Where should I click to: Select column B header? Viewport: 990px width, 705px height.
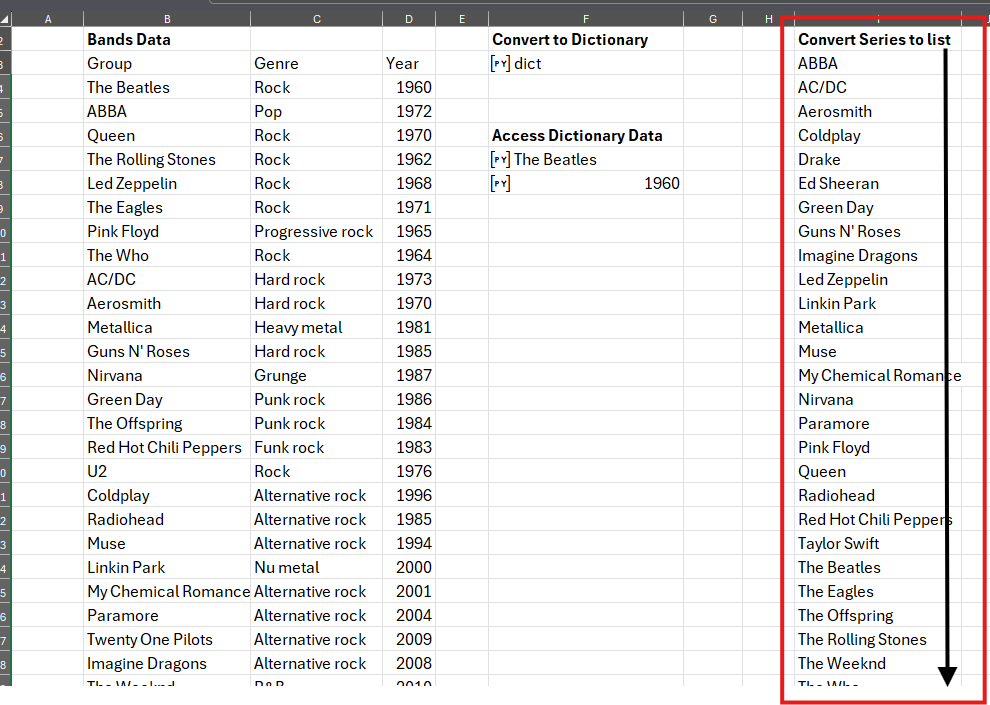coord(167,20)
